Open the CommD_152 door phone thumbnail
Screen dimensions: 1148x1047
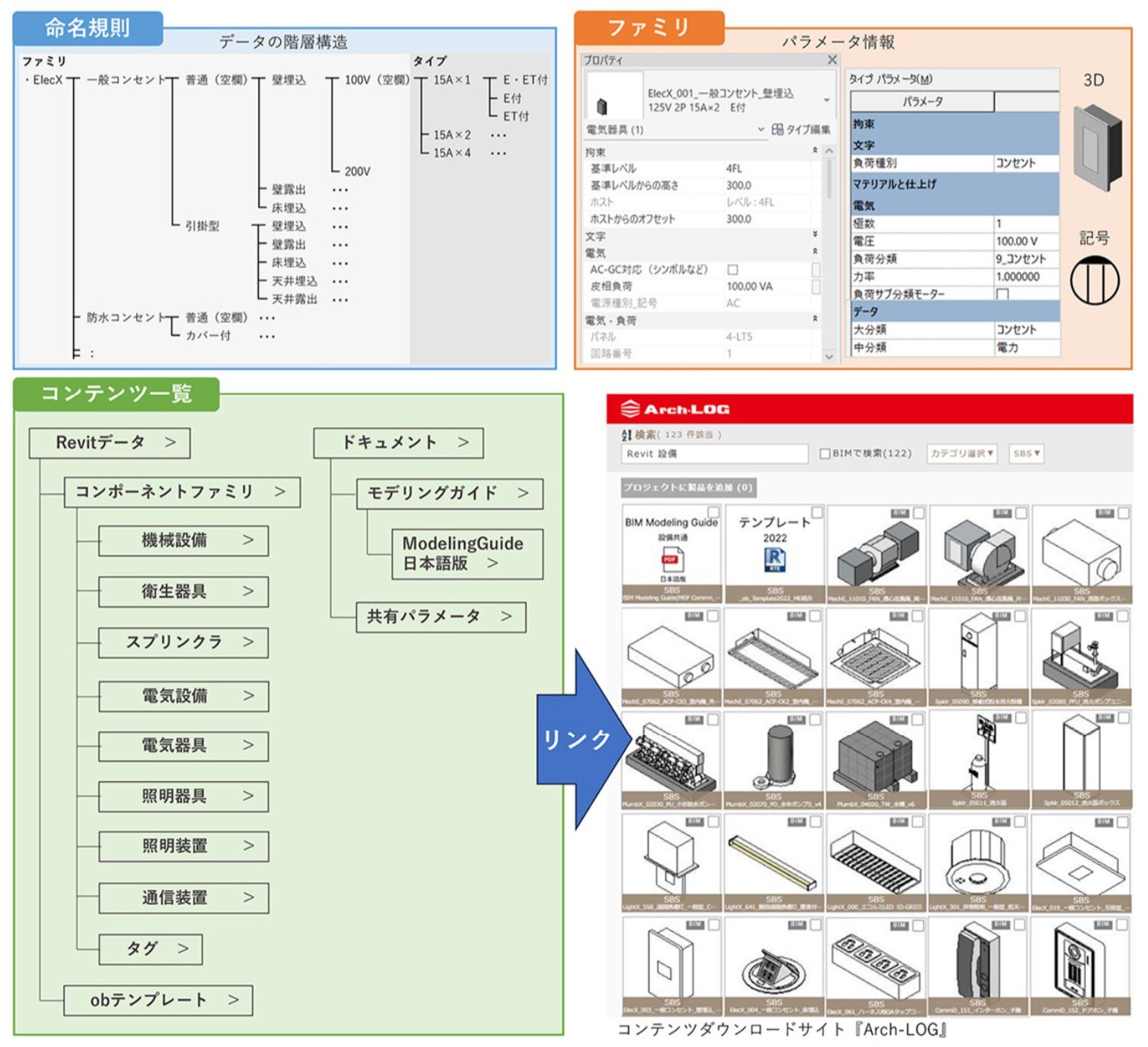click(1082, 966)
